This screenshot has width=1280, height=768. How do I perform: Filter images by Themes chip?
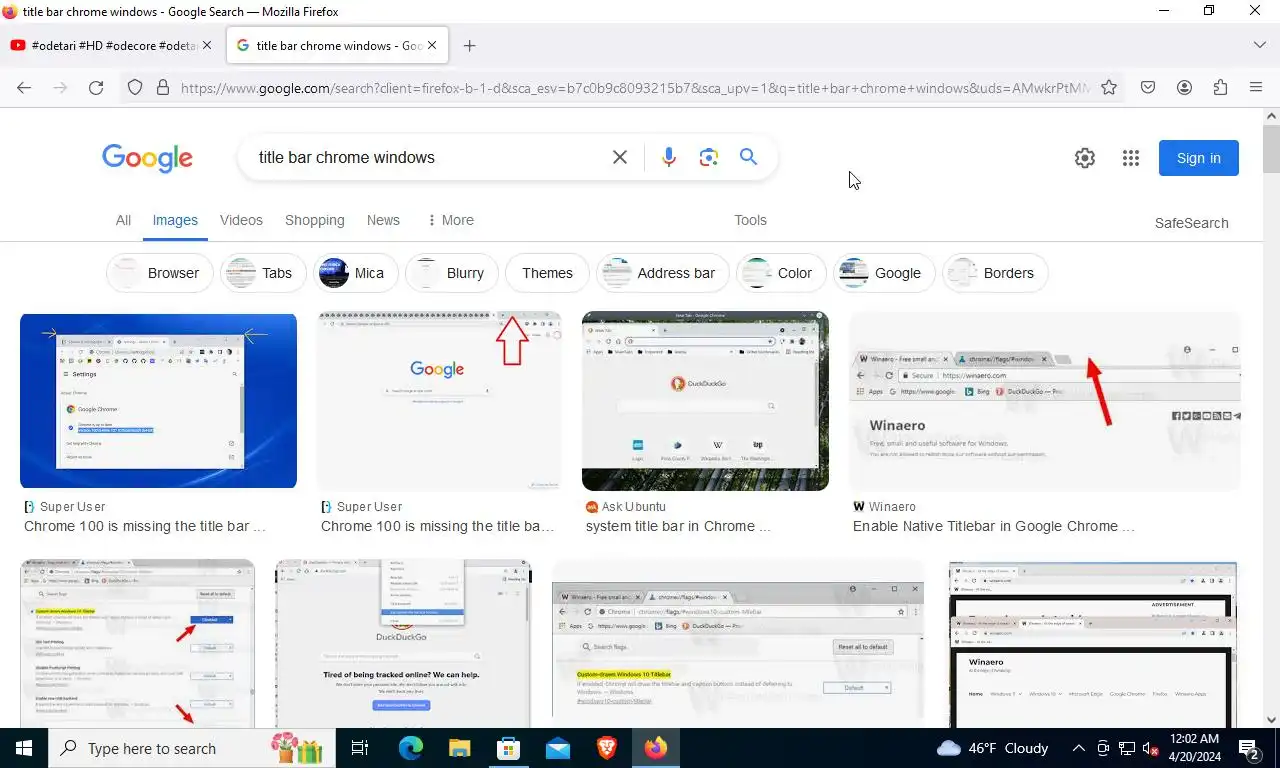(547, 273)
